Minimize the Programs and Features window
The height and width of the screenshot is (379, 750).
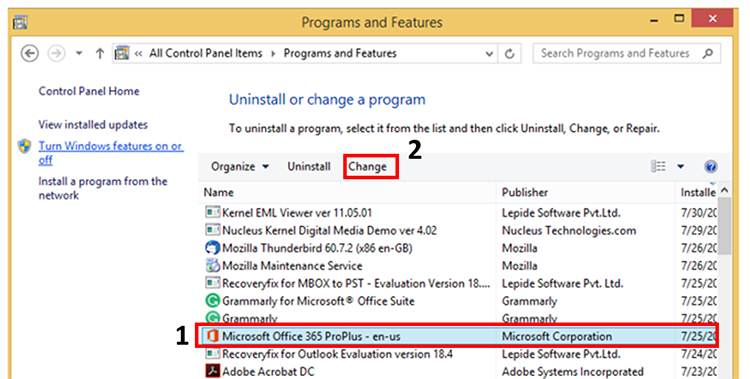pos(654,21)
